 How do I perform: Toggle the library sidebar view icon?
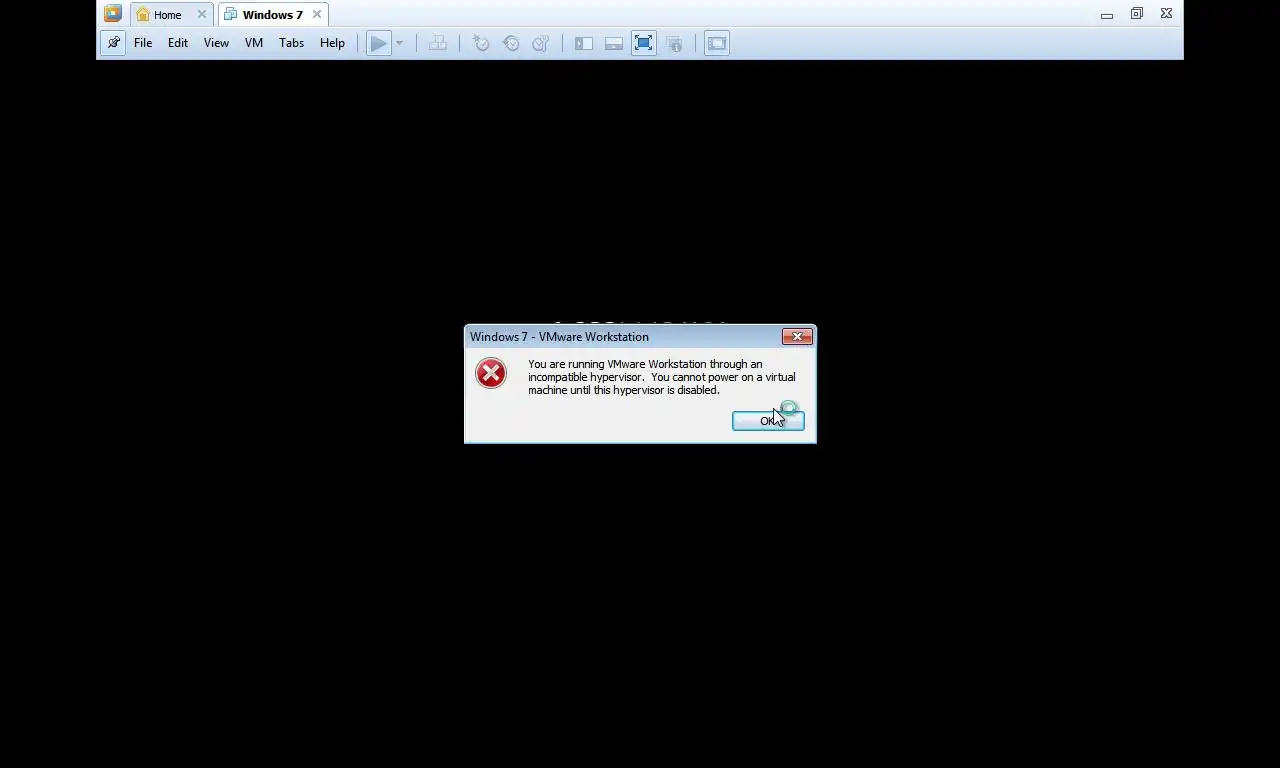584,43
